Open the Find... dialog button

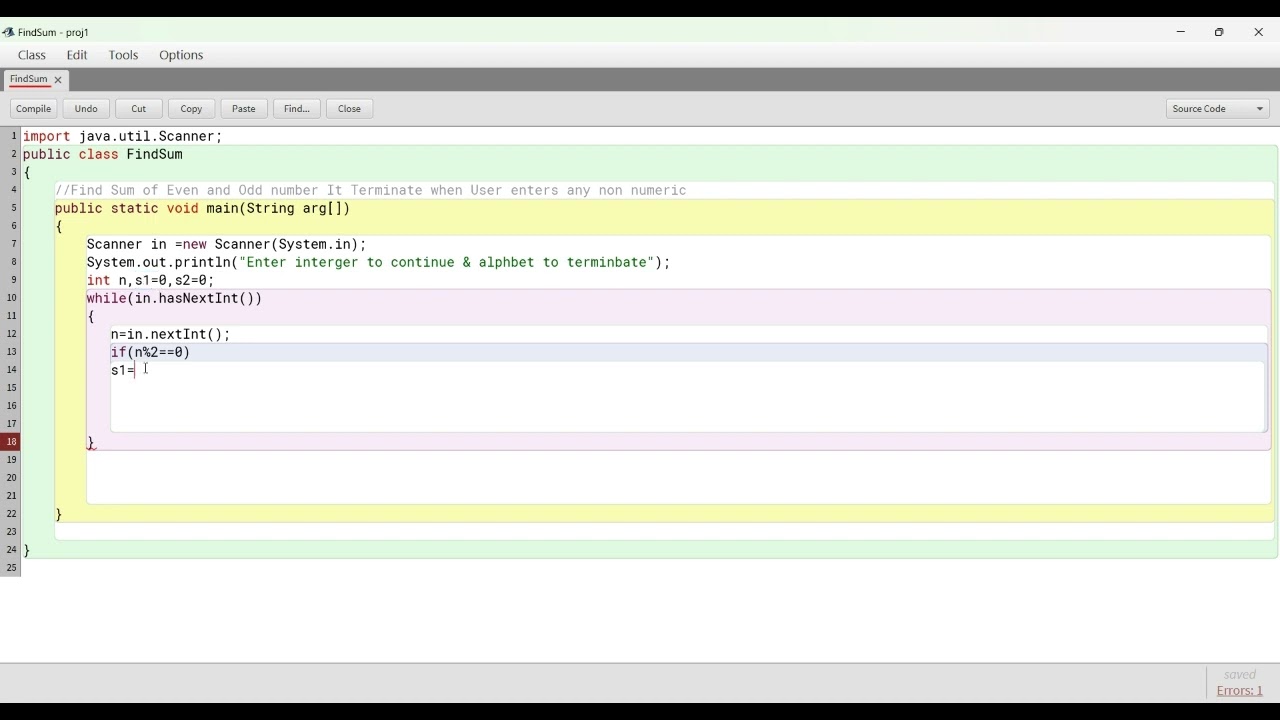297,109
